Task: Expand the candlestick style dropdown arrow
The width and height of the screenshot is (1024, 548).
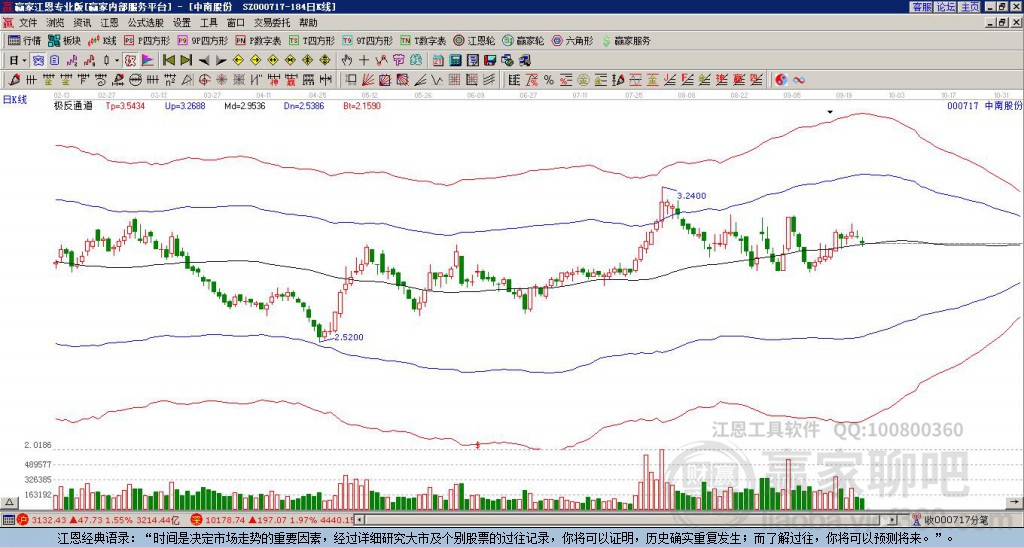Action: pyautogui.click(x=118, y=61)
